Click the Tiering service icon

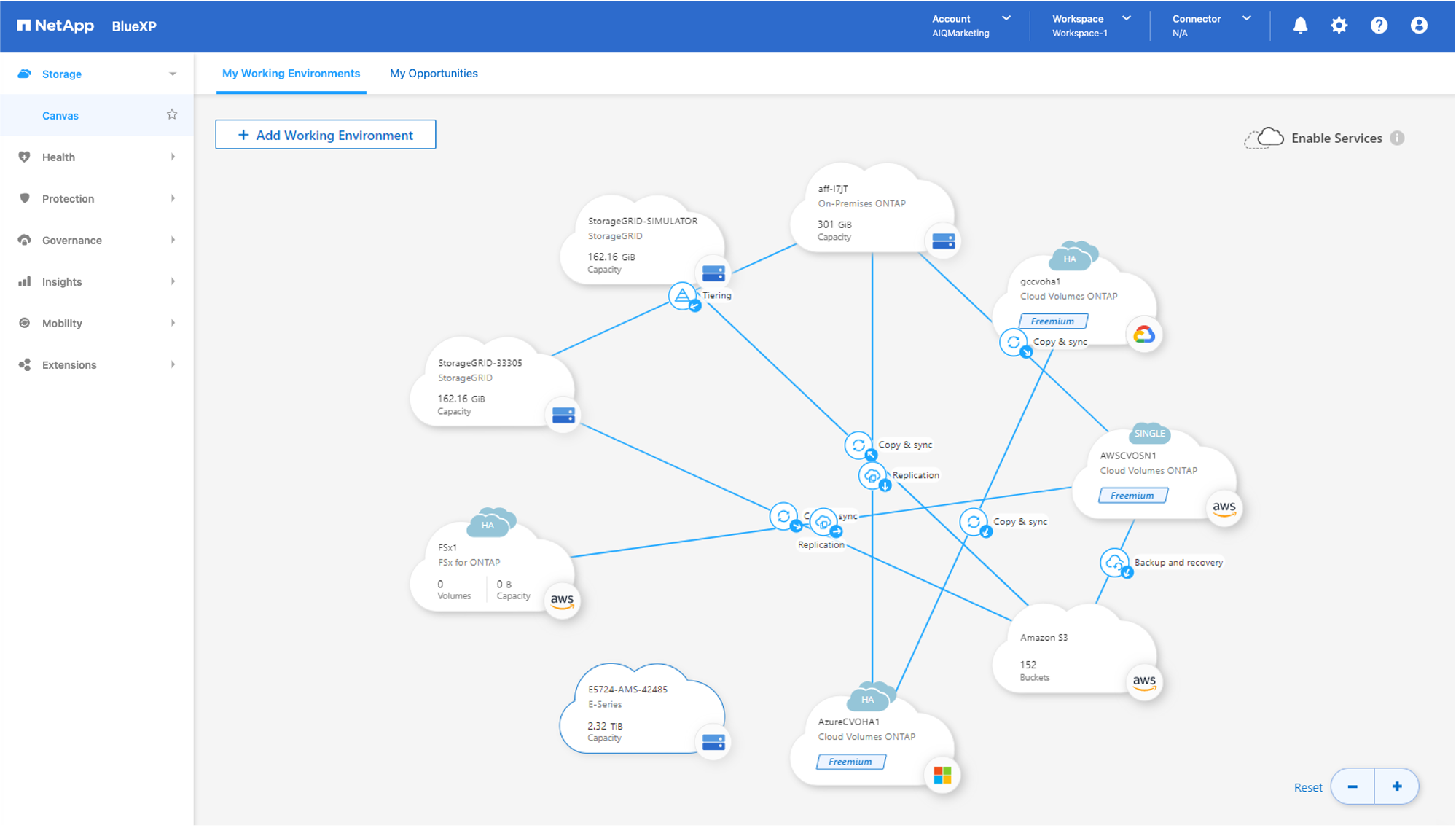coord(683,296)
